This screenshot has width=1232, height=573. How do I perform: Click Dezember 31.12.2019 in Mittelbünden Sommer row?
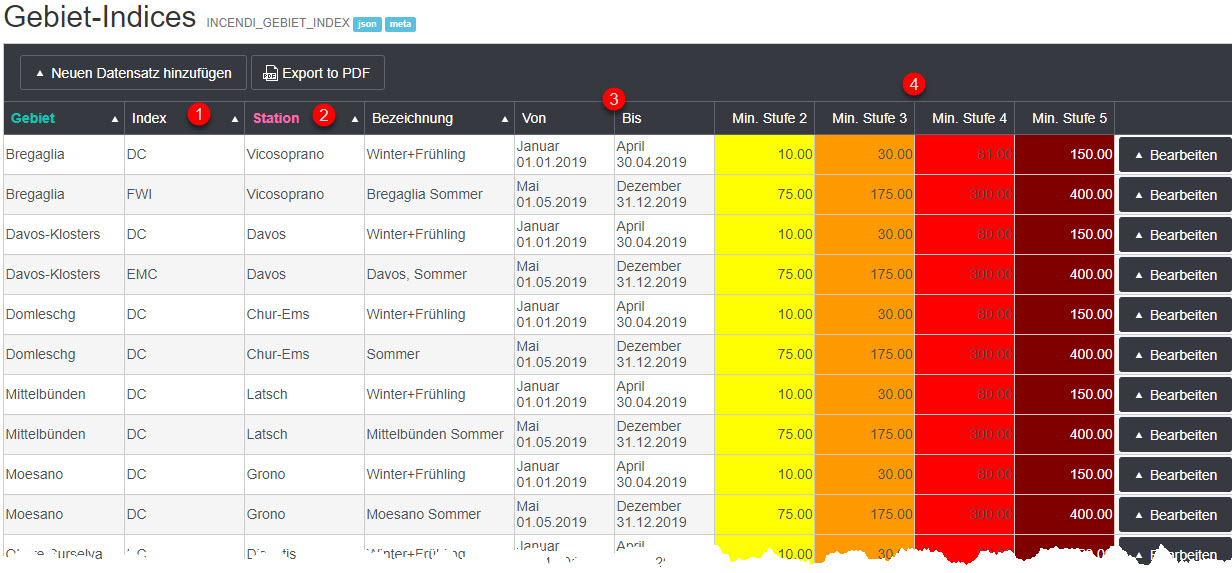click(665, 434)
